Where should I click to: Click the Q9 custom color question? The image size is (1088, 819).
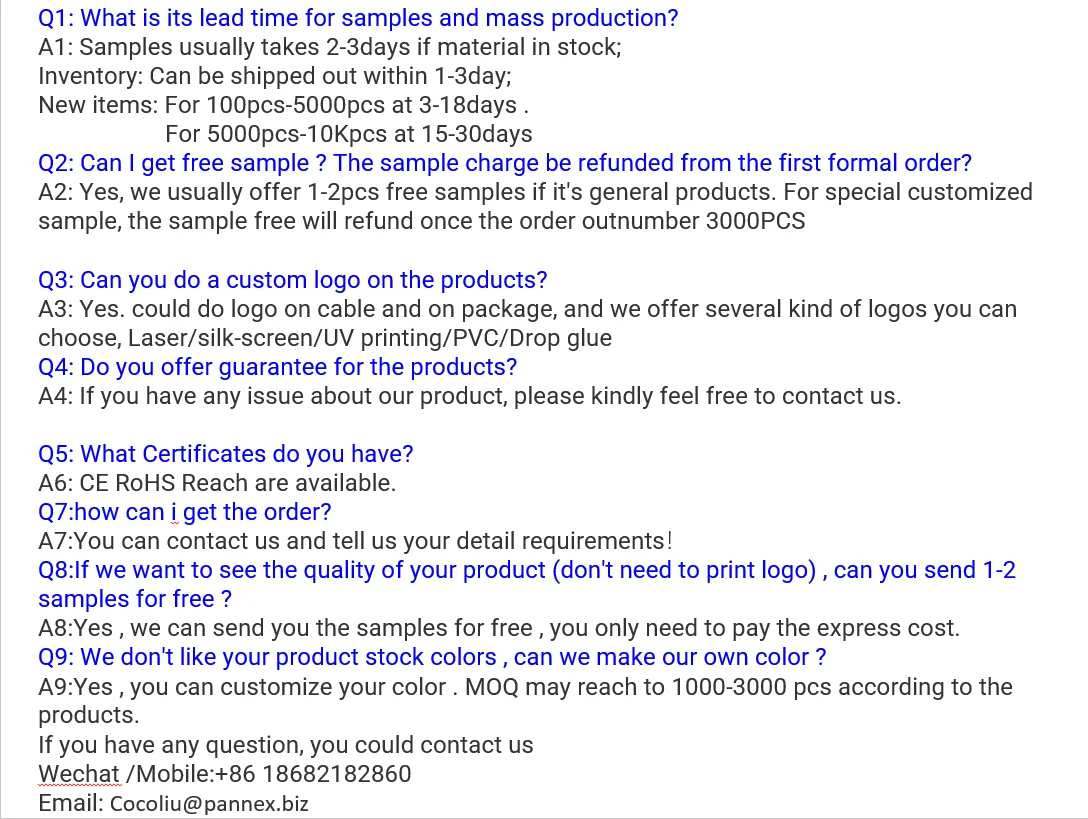pos(432,657)
